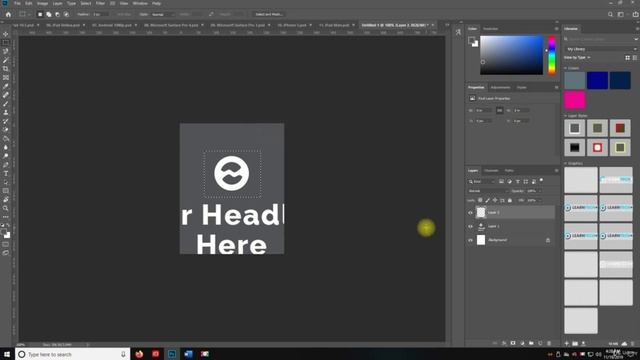Toggle Quick Mask mode
Viewport: 640px width, 360px height.
pos(6,244)
